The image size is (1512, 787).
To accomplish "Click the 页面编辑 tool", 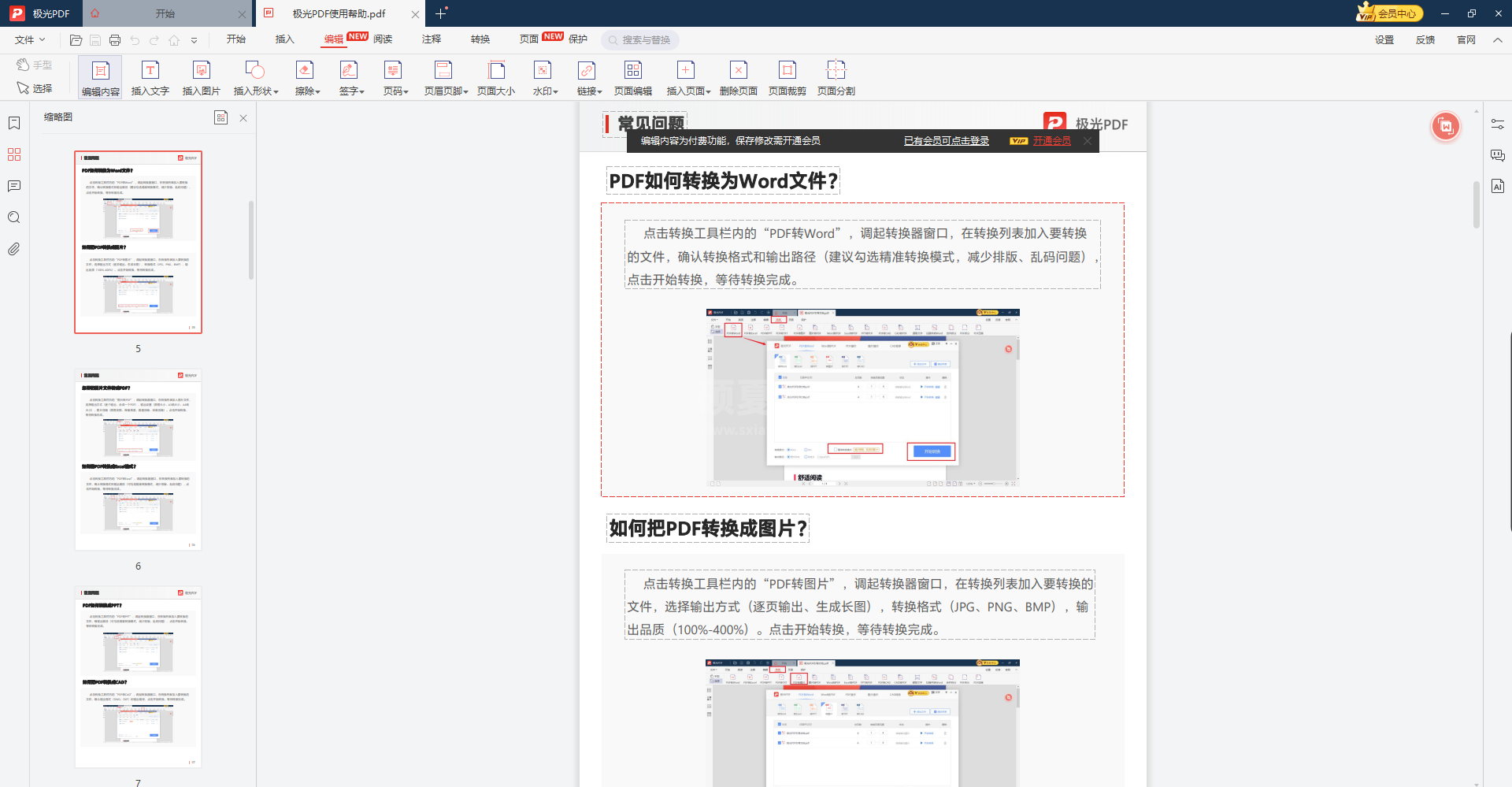I will [x=633, y=77].
